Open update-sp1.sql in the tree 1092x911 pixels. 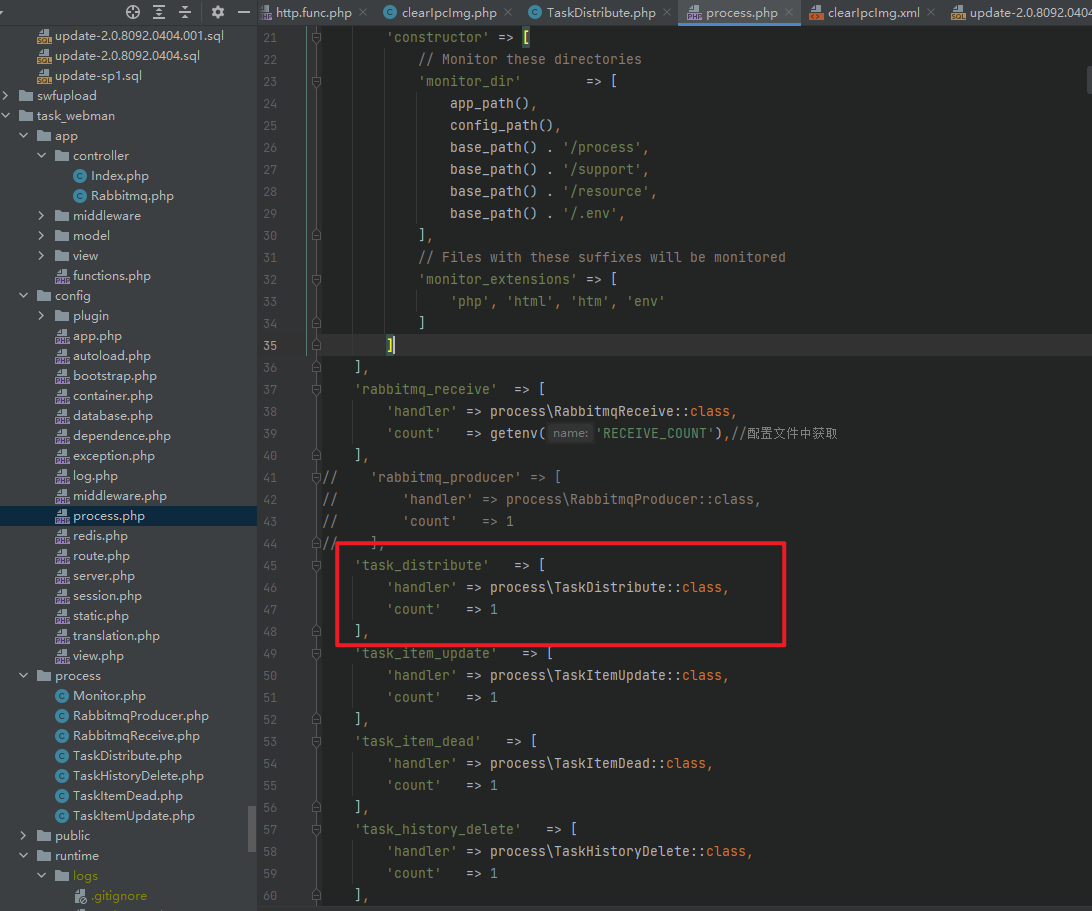pyautogui.click(x=98, y=76)
